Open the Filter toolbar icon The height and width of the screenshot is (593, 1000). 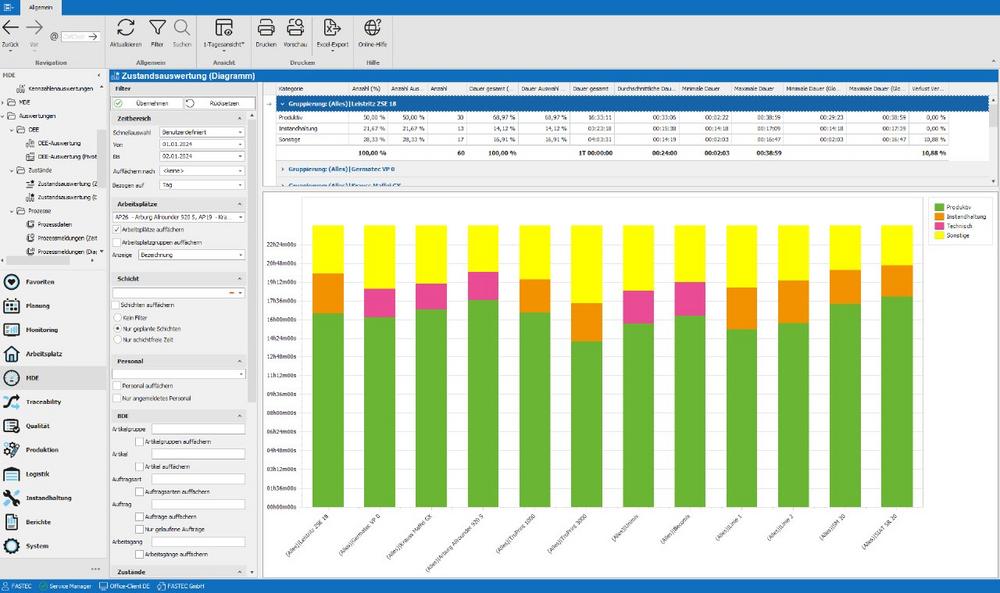point(157,27)
